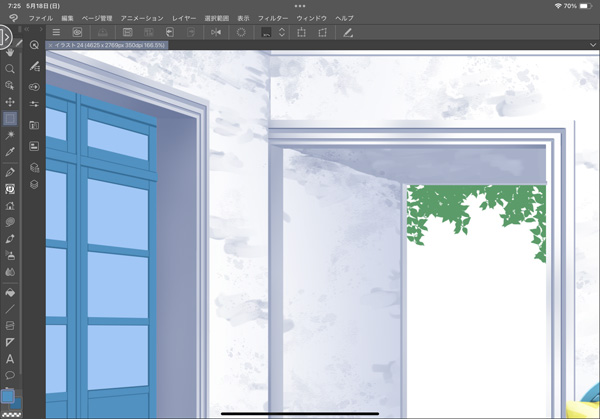The height and width of the screenshot is (419, 600).
Task: Select the Zoom magnifier tool
Action: coord(10,69)
